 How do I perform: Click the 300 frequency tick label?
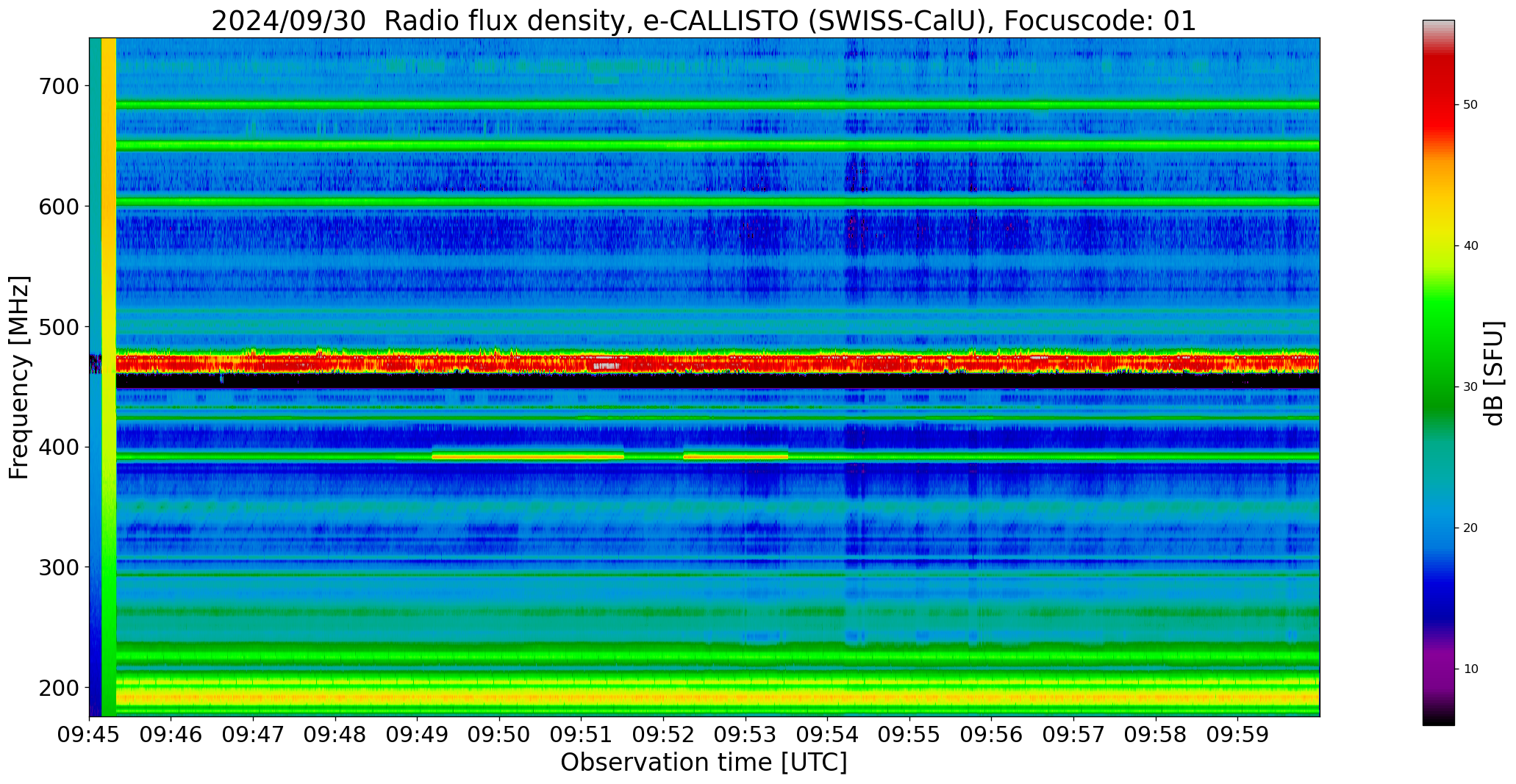58,567
